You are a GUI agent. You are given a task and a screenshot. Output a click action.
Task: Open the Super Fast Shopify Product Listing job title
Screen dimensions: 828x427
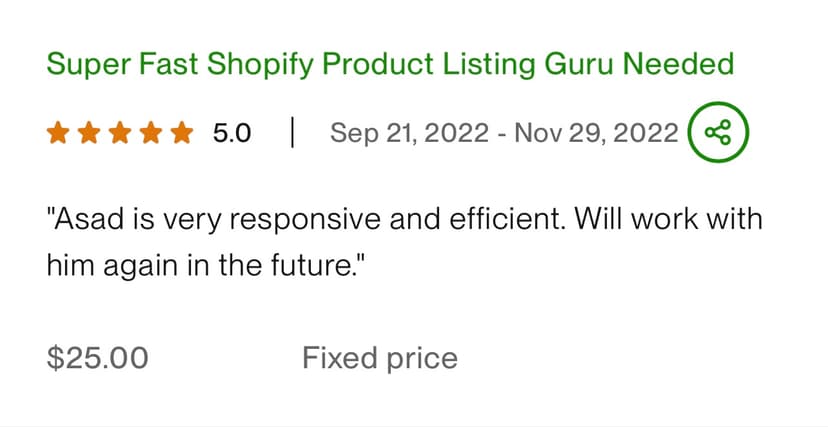coord(390,65)
